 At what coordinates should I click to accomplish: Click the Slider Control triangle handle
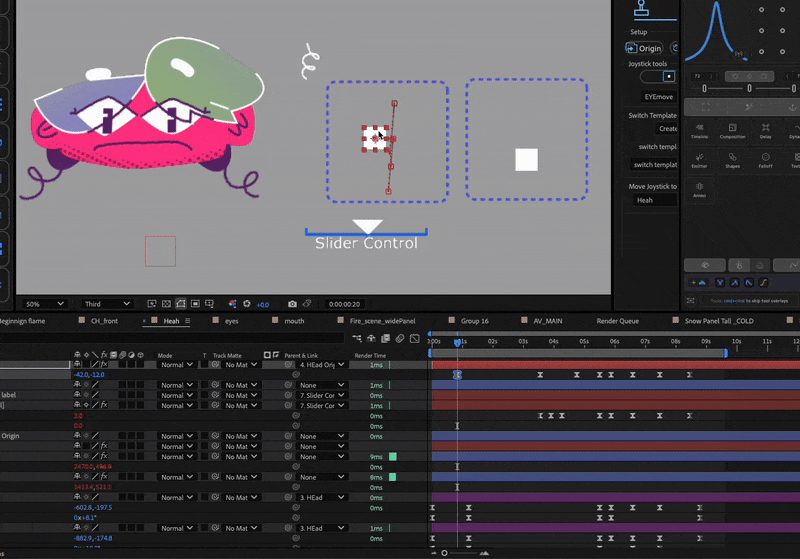click(x=368, y=226)
